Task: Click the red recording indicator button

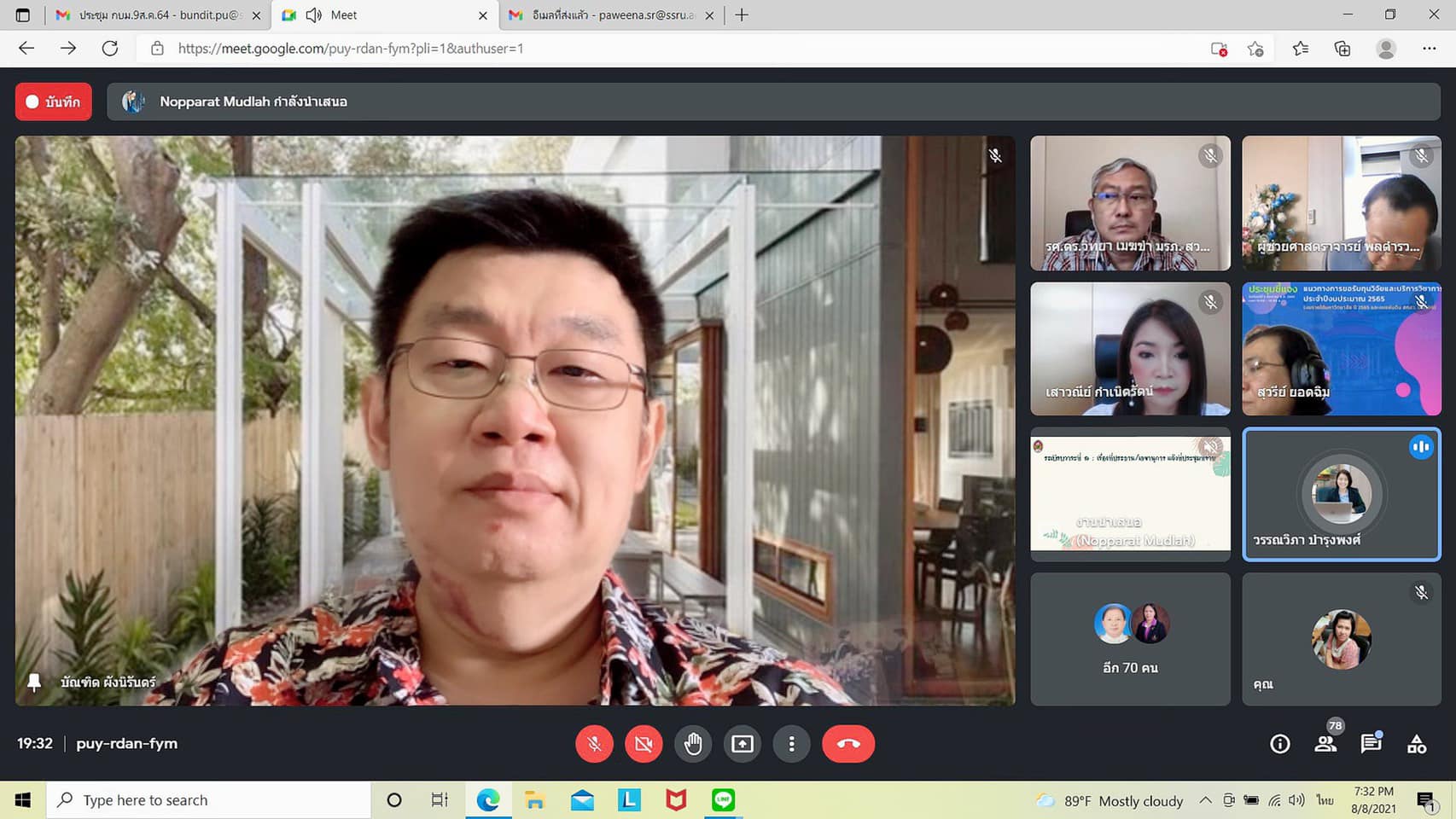Action: pos(54,102)
